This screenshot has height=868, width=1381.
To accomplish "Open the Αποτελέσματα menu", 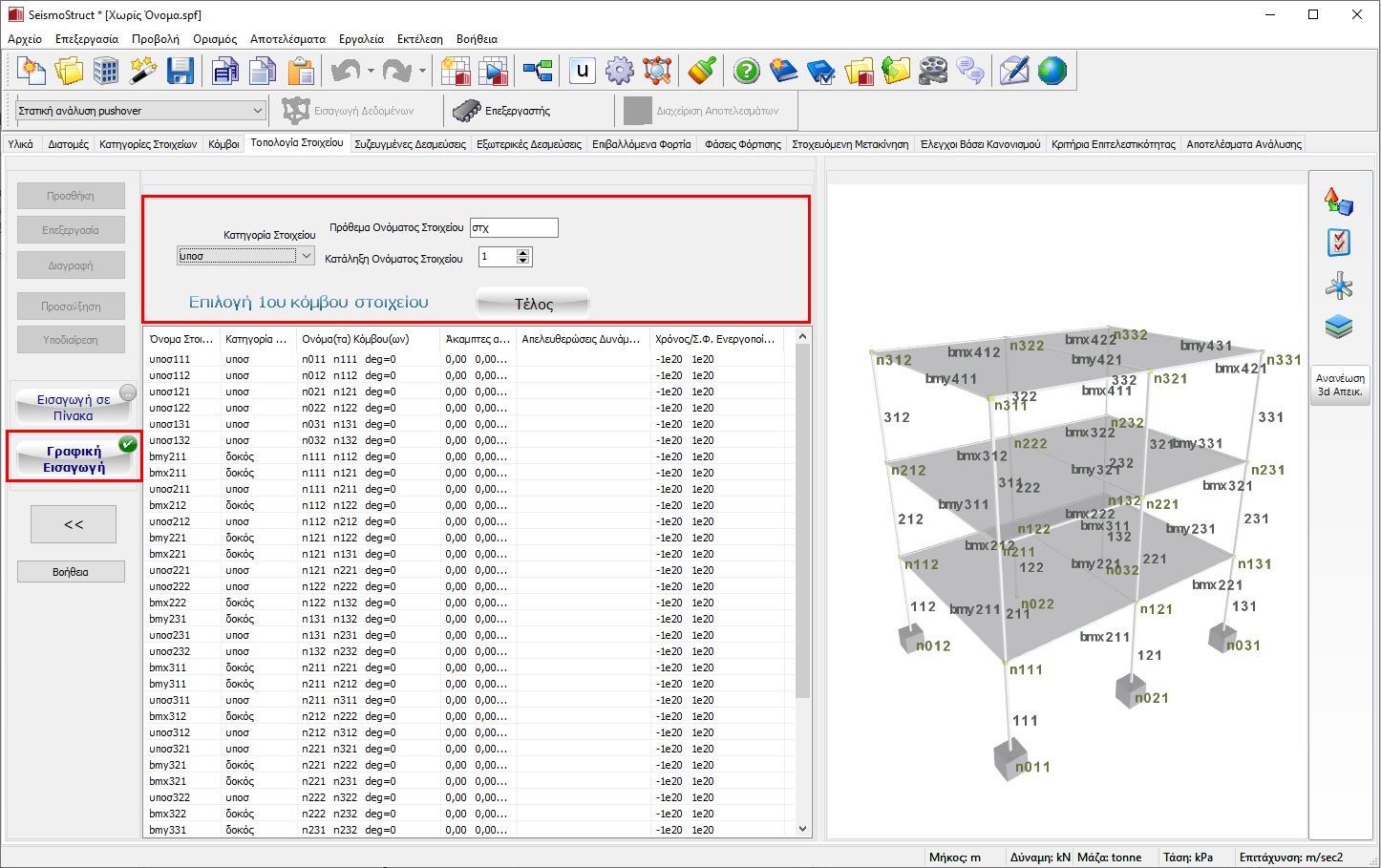I will pyautogui.click(x=287, y=39).
